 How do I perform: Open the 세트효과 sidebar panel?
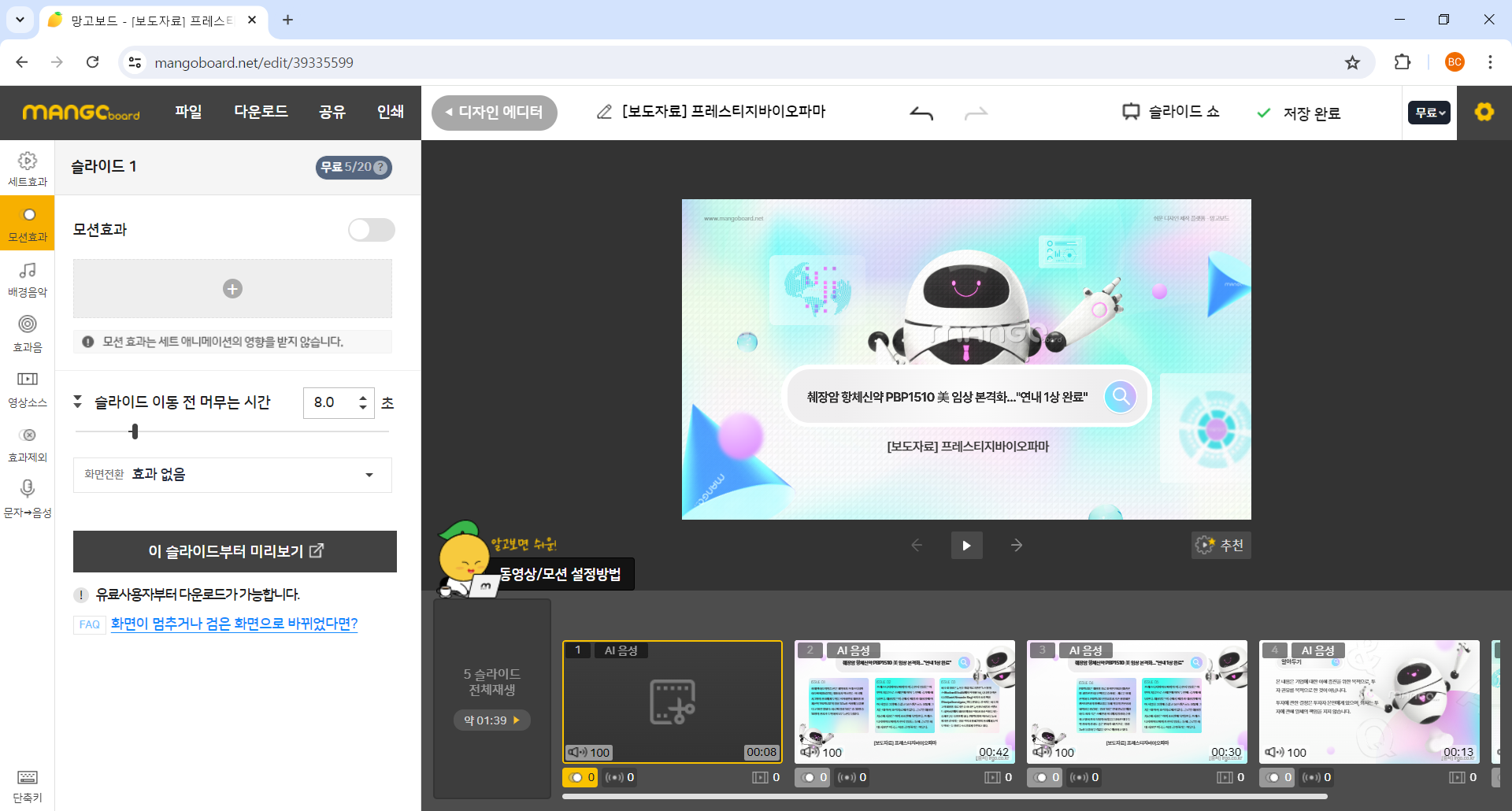click(x=28, y=168)
